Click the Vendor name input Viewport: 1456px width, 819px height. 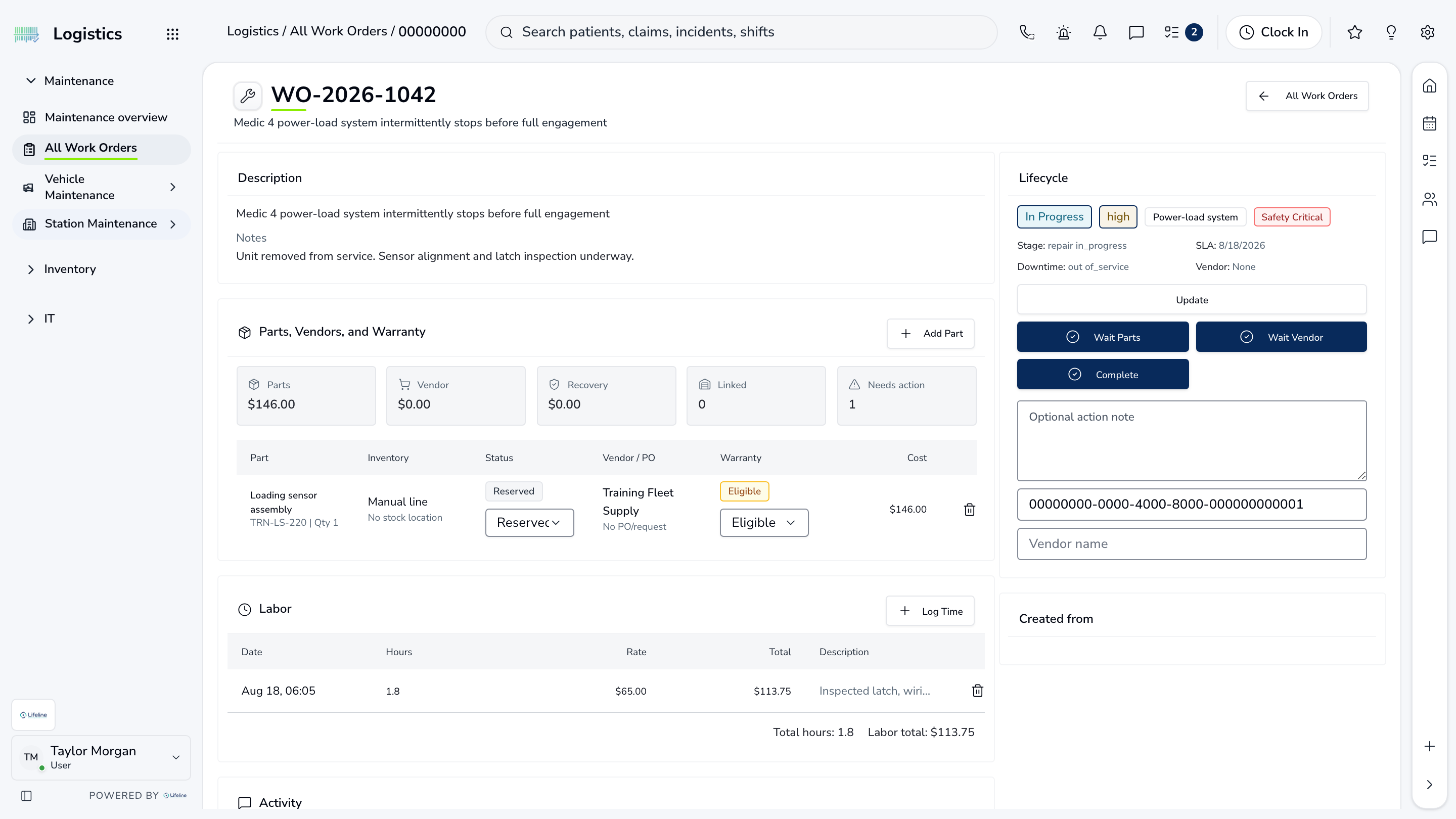coord(1192,544)
